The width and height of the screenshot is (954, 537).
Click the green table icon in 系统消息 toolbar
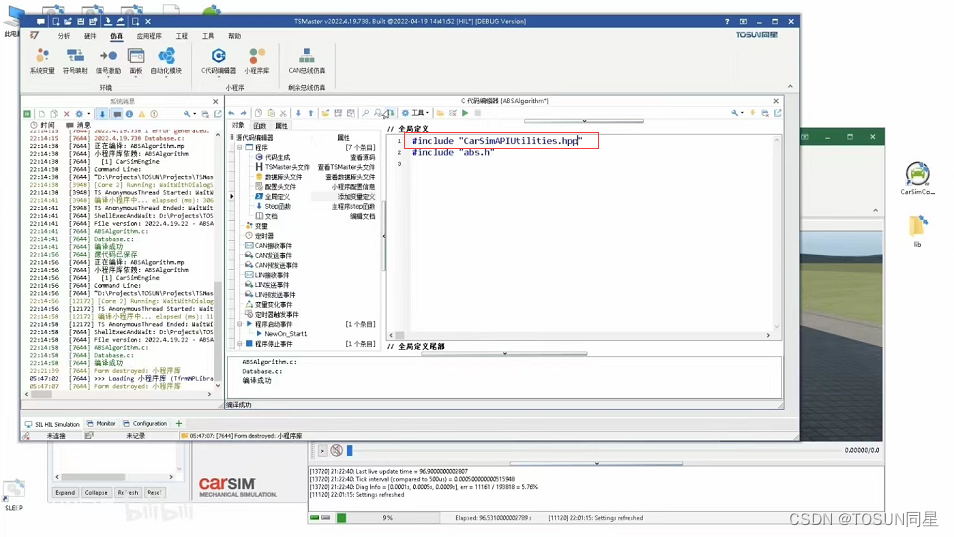(27, 114)
